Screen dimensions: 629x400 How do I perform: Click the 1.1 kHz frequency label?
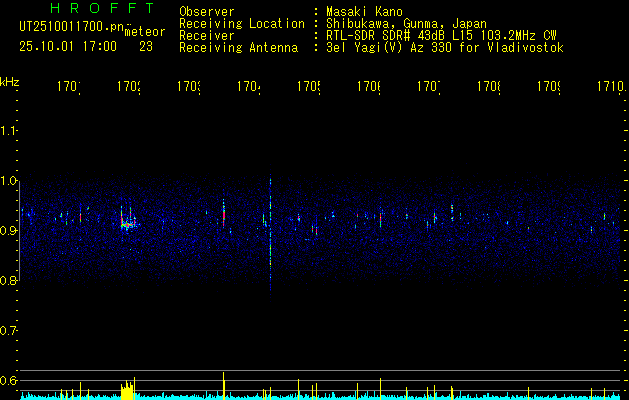coord(9,131)
